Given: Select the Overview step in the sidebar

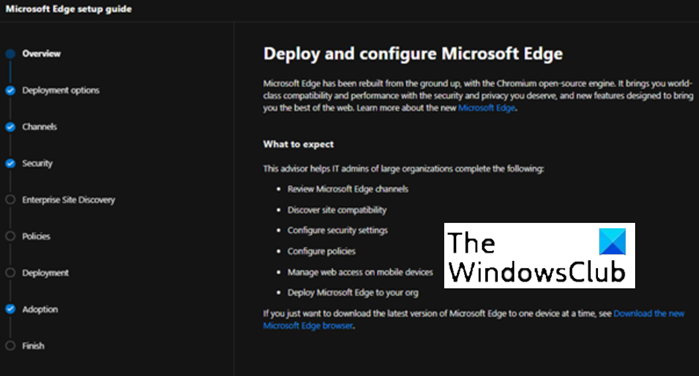Looking at the screenshot, I should (41, 54).
